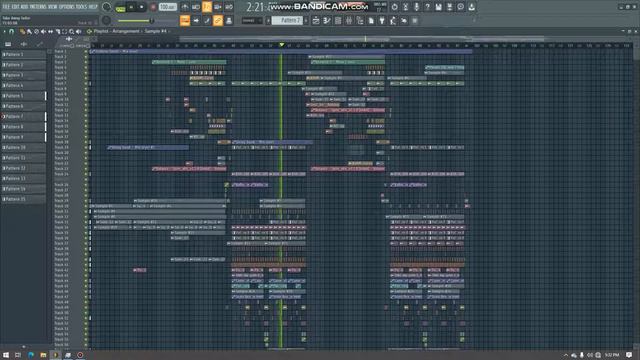Viewport: 640px width, 360px height.
Task: Open the Browser icon
Action: (360, 20)
